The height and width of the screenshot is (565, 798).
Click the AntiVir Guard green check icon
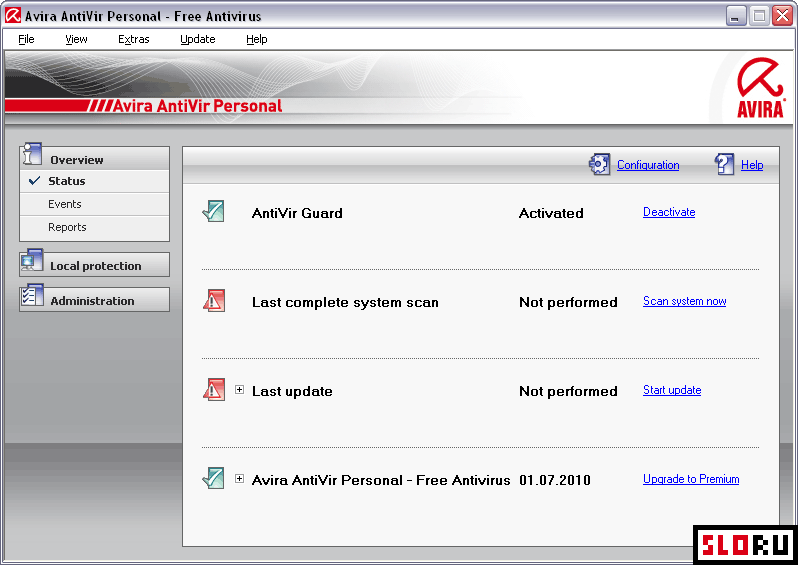[x=213, y=212]
